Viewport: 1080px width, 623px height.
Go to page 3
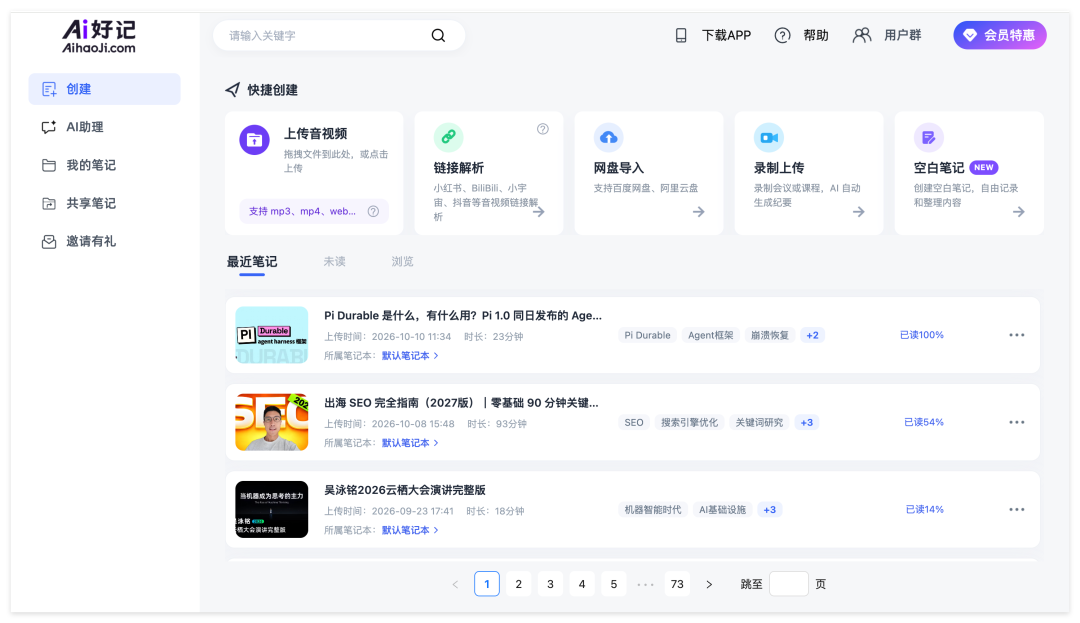pyautogui.click(x=550, y=584)
